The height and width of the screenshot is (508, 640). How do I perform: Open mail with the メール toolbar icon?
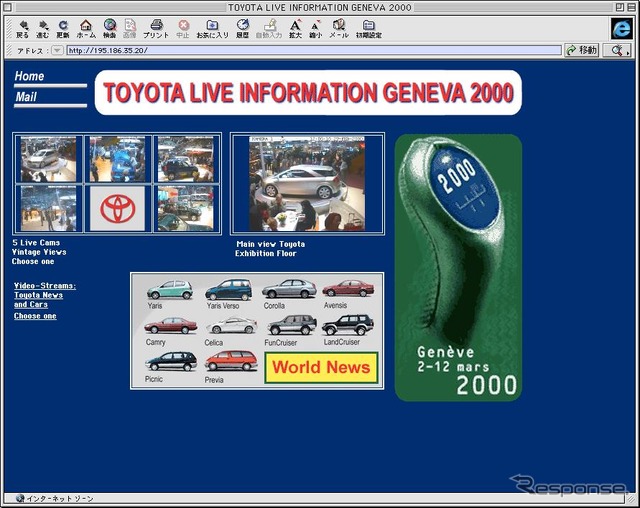(339, 29)
